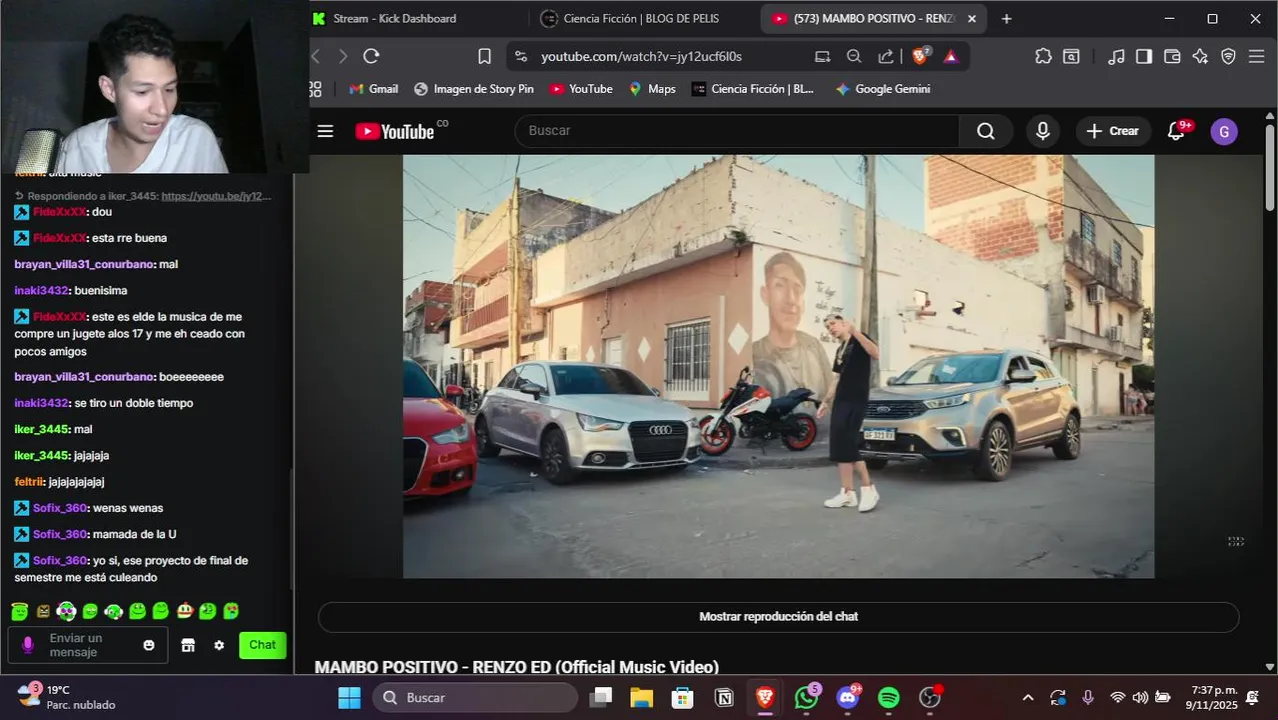
Task: Click Mostrar reproducción del chat button
Action: click(778, 617)
